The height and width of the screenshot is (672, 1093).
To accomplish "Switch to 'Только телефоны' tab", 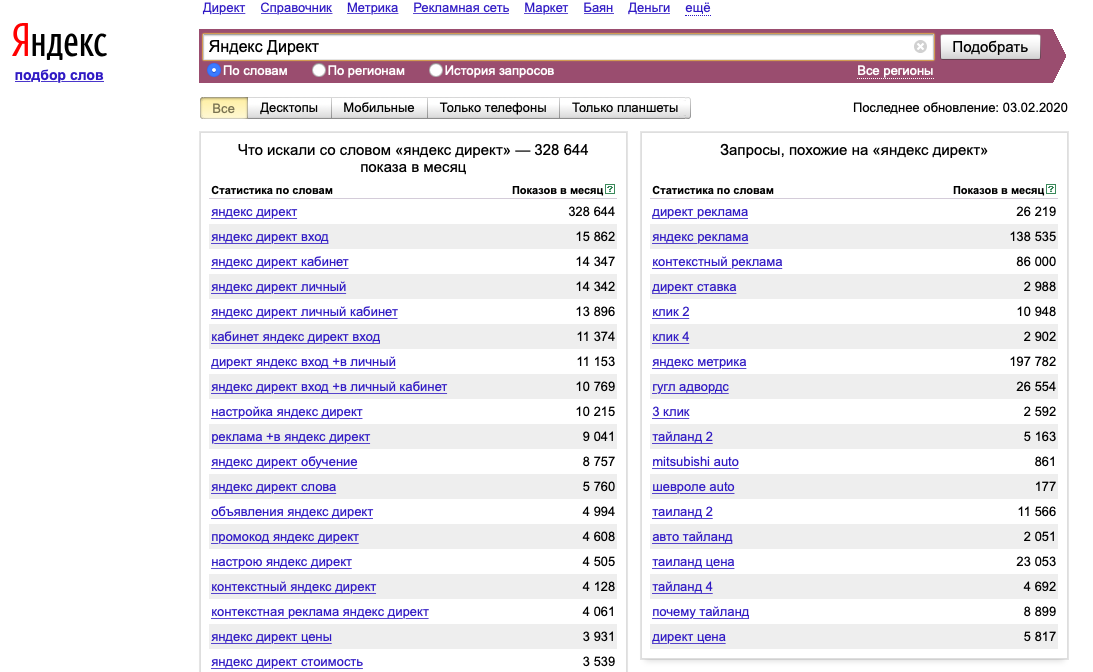I will 493,108.
